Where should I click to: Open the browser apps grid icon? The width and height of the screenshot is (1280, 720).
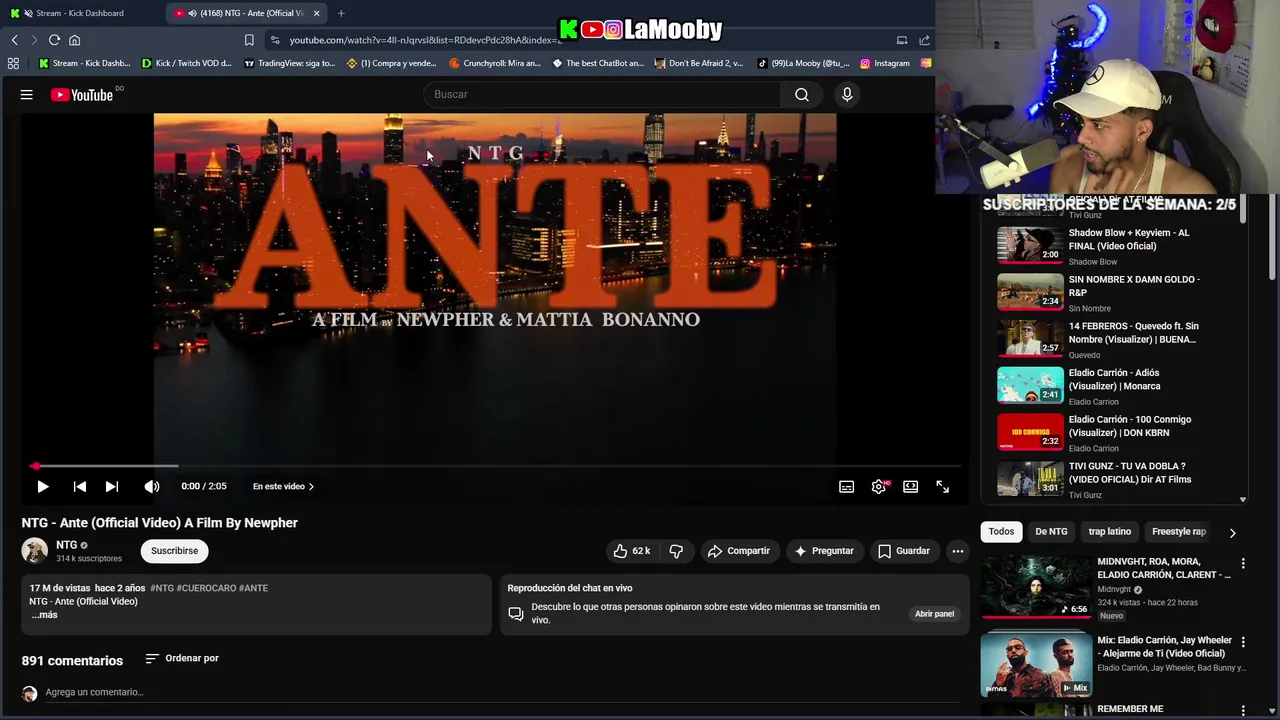pos(13,63)
